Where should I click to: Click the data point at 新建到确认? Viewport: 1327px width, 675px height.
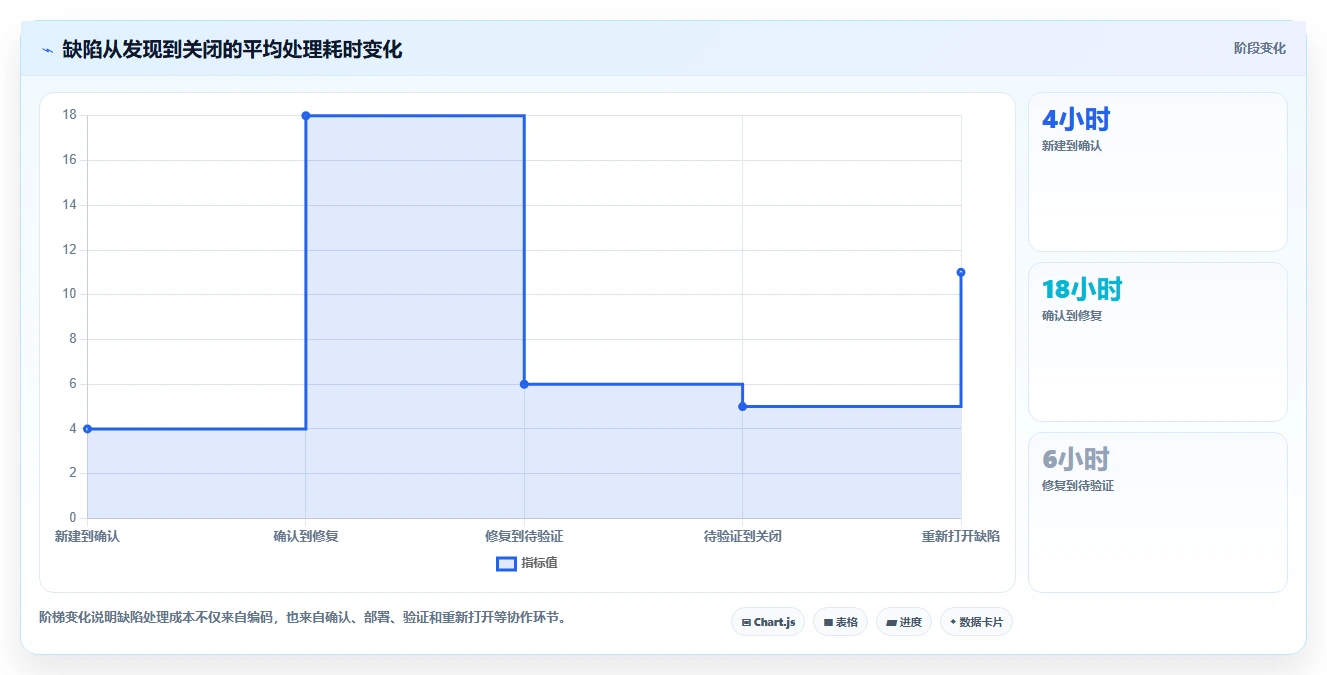click(x=87, y=429)
